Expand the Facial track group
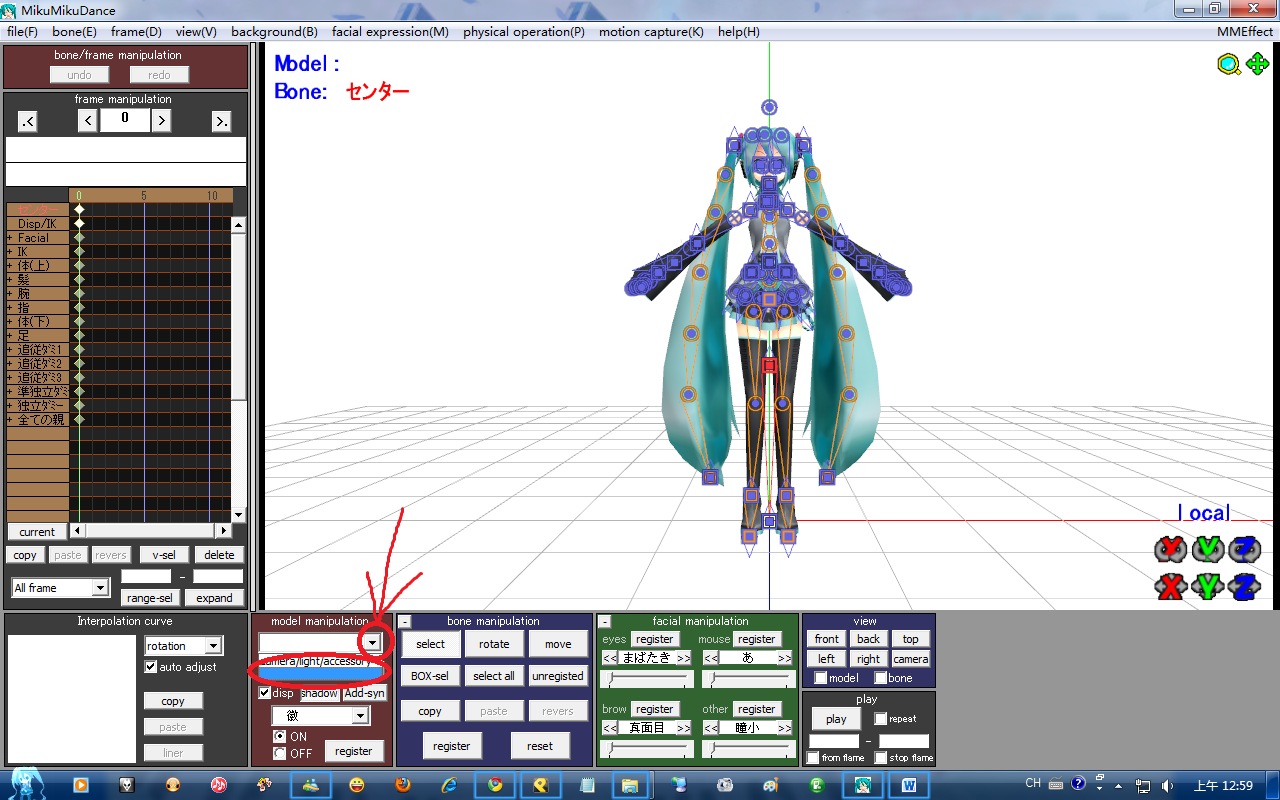The height and width of the screenshot is (800, 1280). [x=10, y=238]
